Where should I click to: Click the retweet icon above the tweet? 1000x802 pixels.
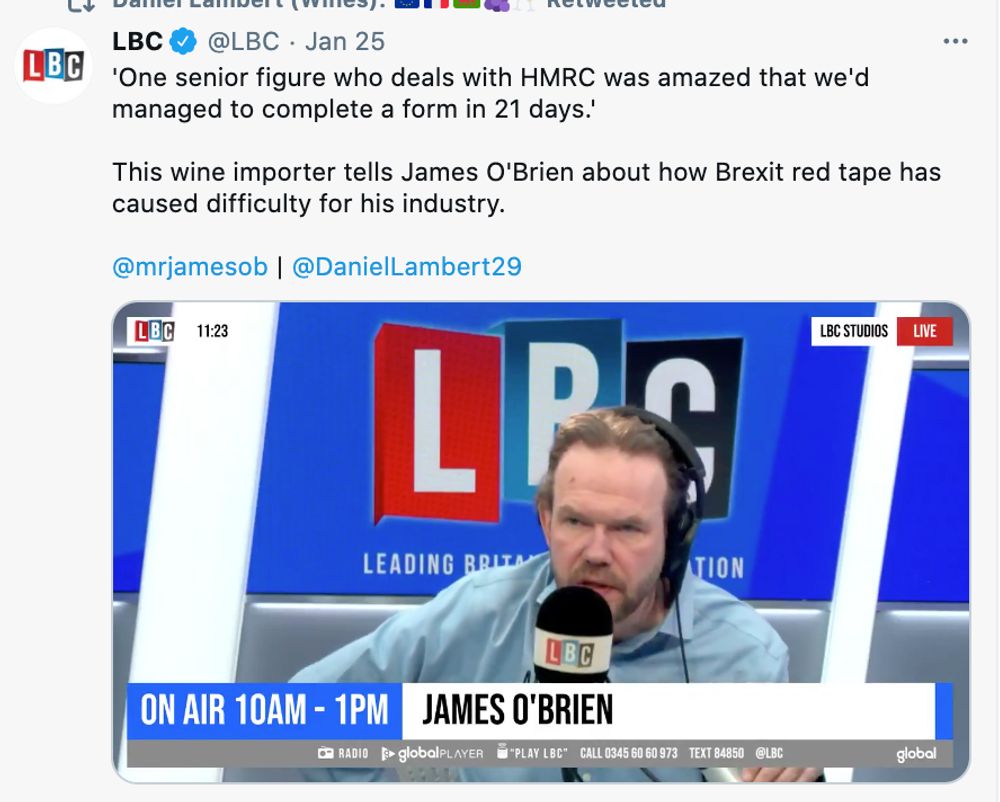(x=81, y=5)
